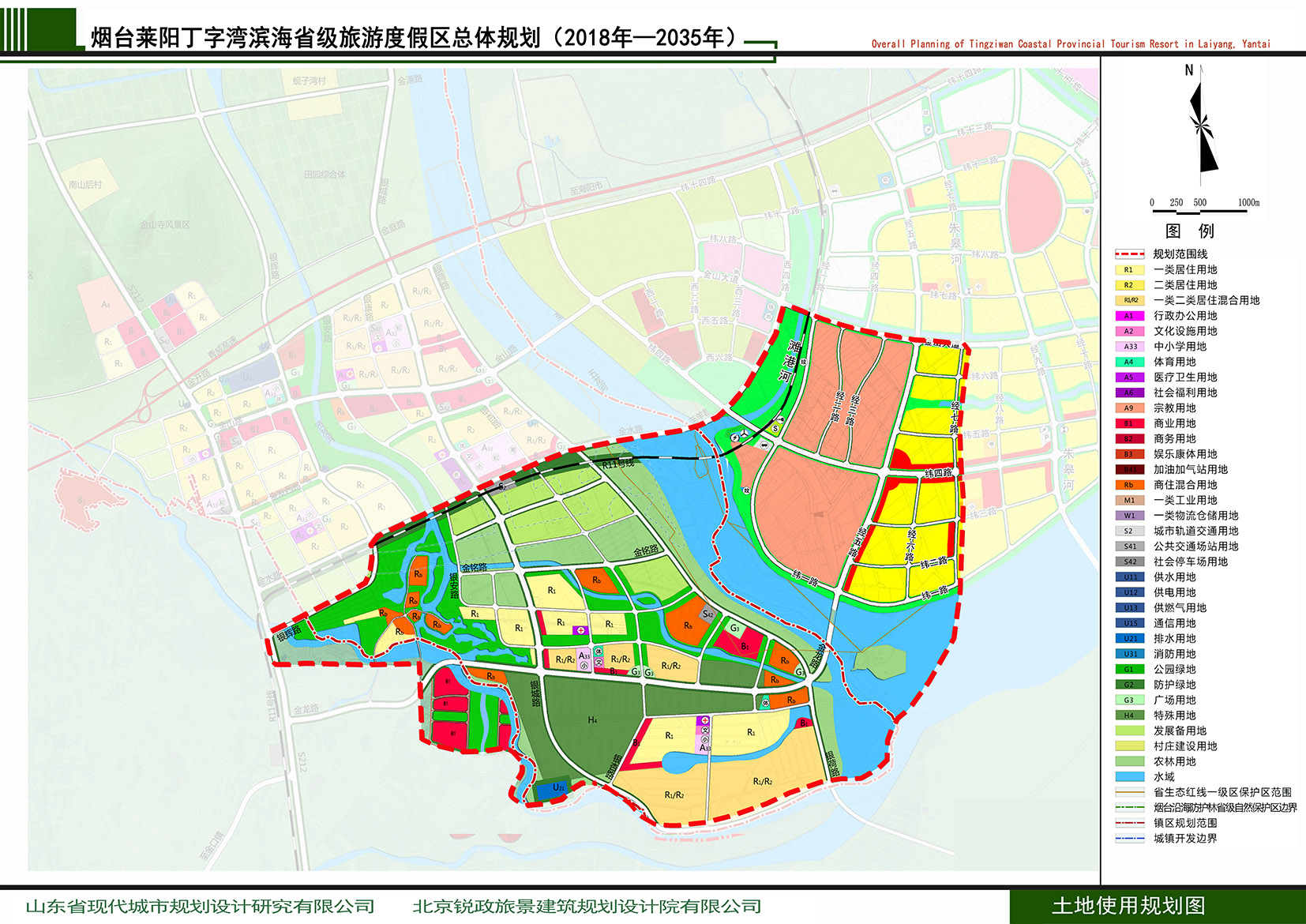The height and width of the screenshot is (924, 1306).
Task: Click the 土地使用规划图 label in footer
Action: 1128,906
